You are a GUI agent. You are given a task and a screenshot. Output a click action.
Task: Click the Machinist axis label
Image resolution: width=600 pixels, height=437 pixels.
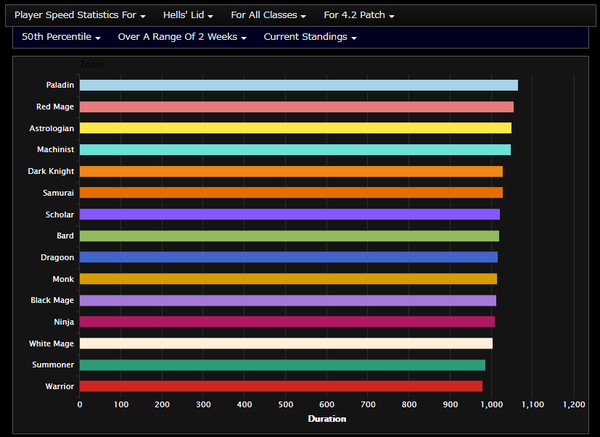click(x=55, y=150)
